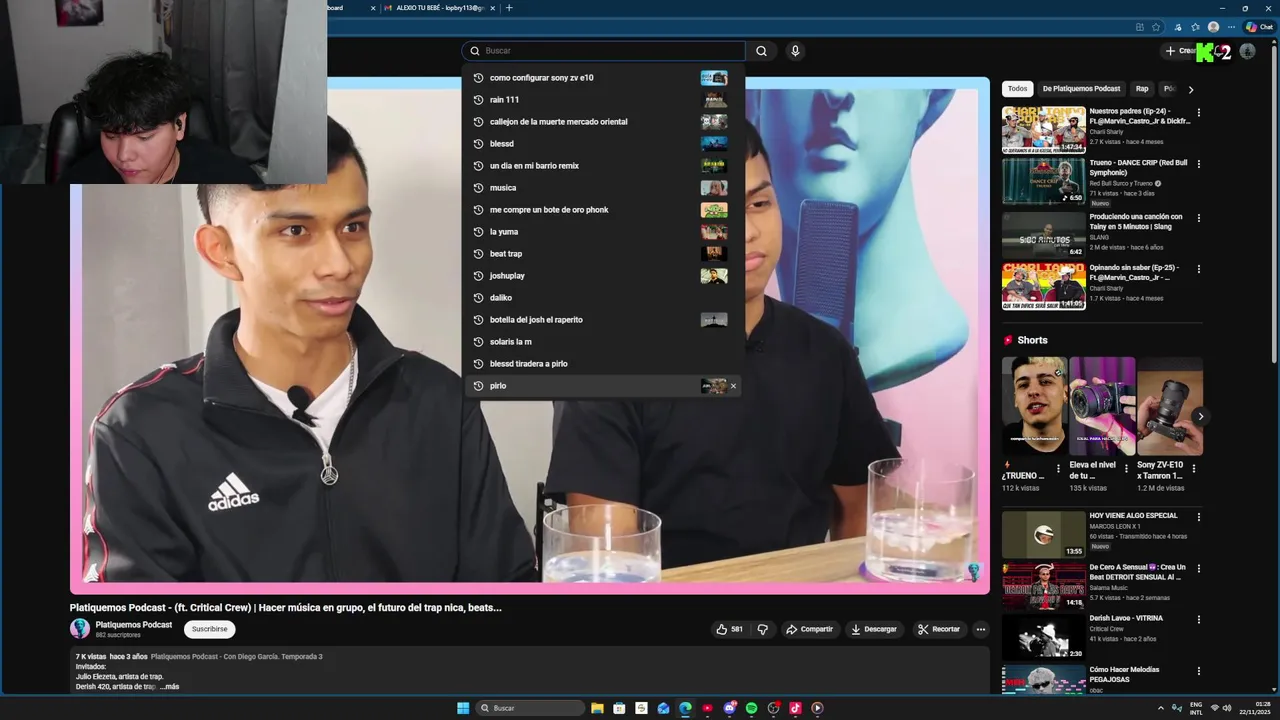Open Spotify from taskbar

[x=751, y=708]
